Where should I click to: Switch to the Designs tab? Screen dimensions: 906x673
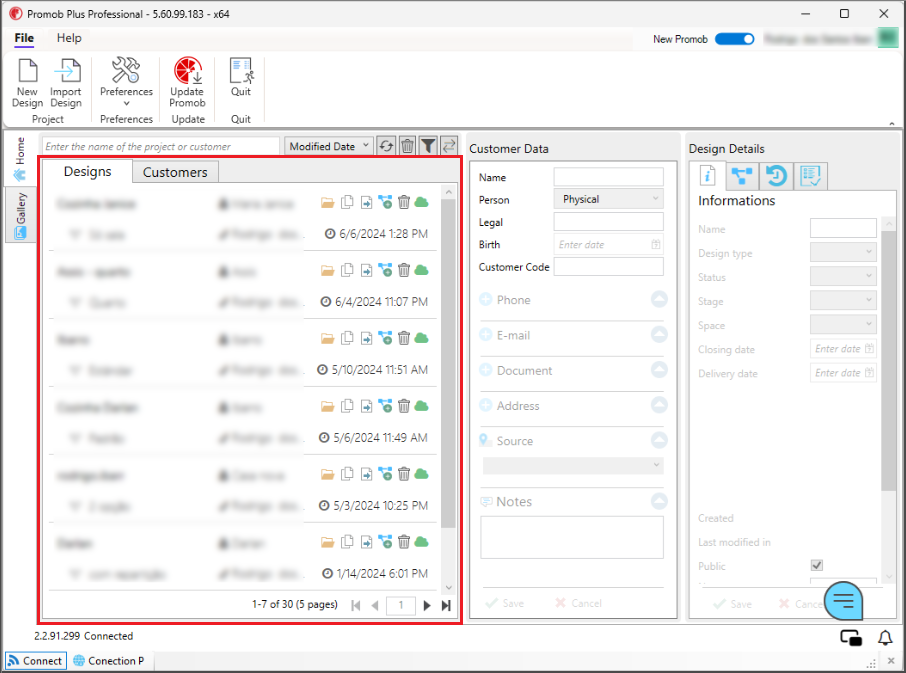88,172
